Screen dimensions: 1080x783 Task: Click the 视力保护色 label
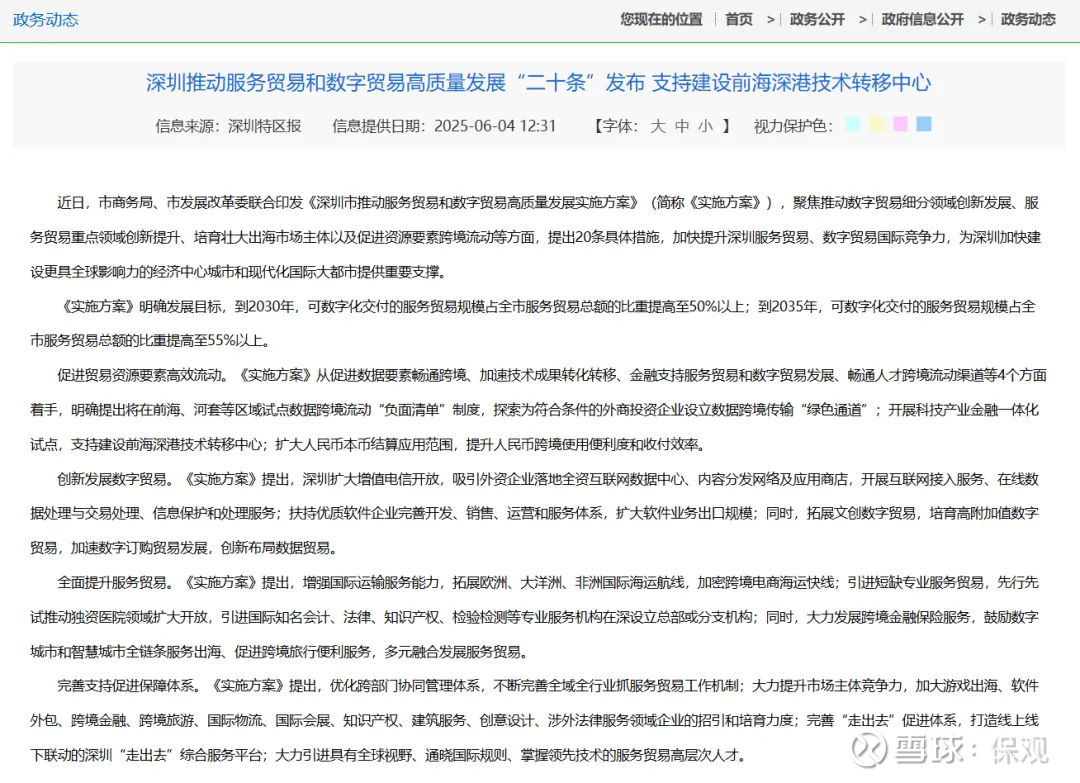click(x=793, y=126)
